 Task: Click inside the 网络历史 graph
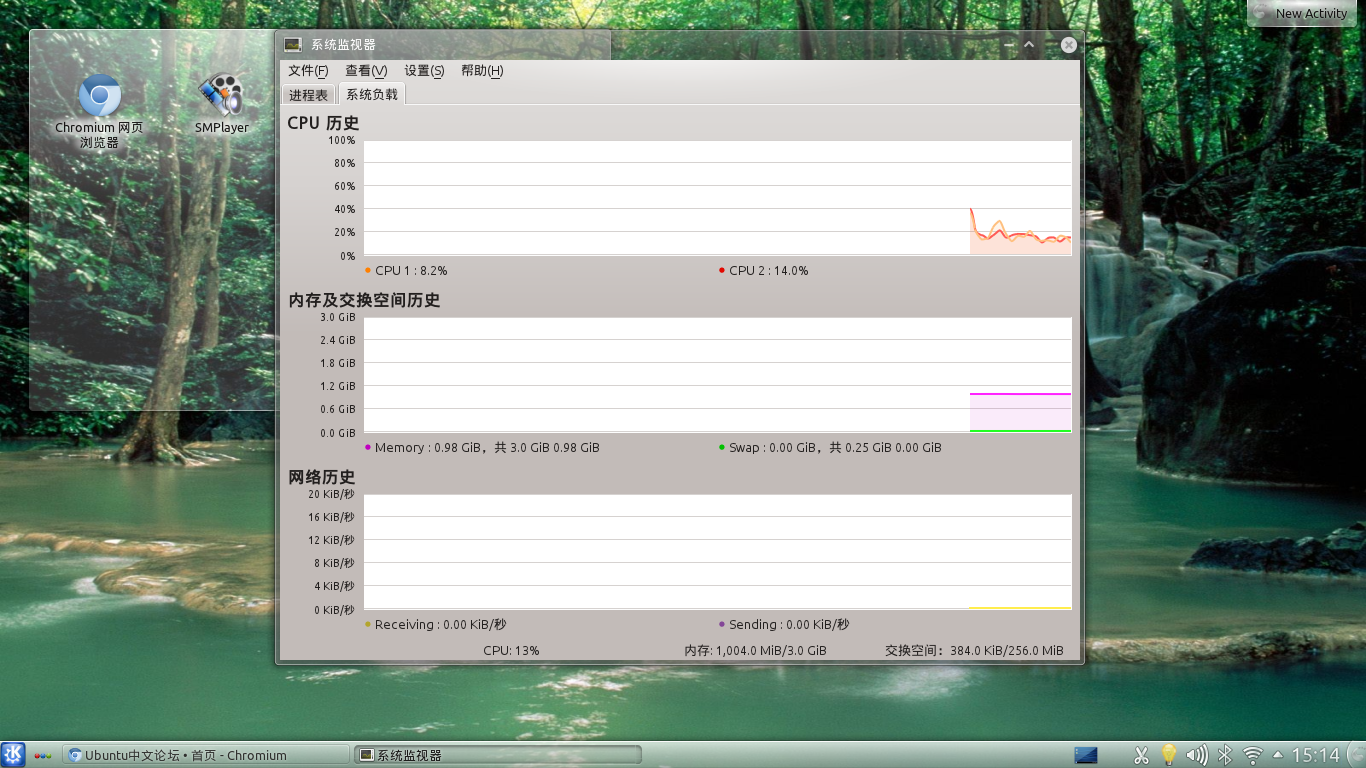click(x=717, y=551)
